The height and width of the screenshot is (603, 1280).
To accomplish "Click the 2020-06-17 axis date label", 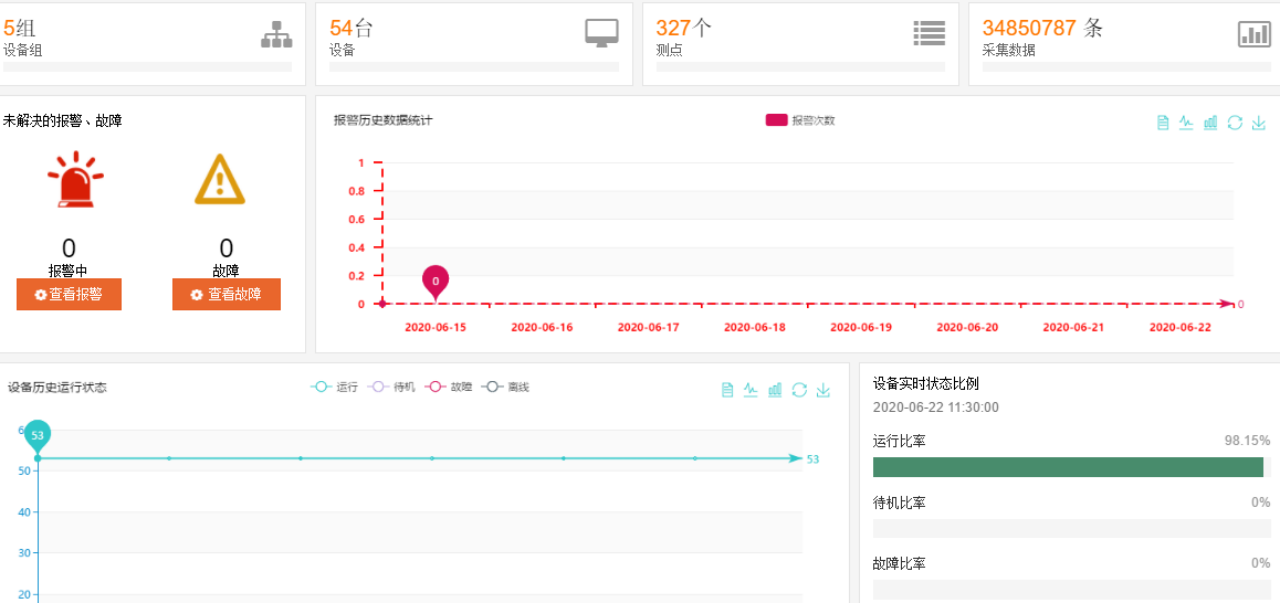I will coord(648,327).
